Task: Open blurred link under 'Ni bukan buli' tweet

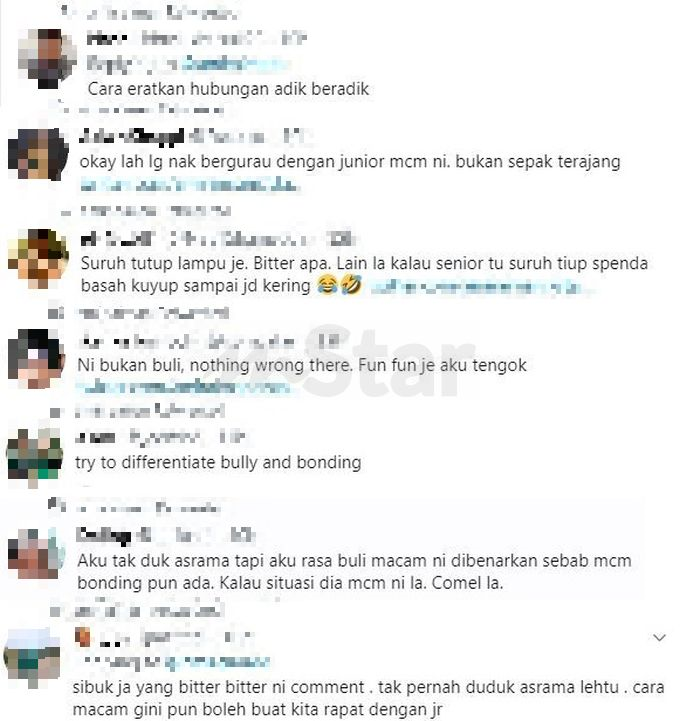Action: [x=183, y=388]
